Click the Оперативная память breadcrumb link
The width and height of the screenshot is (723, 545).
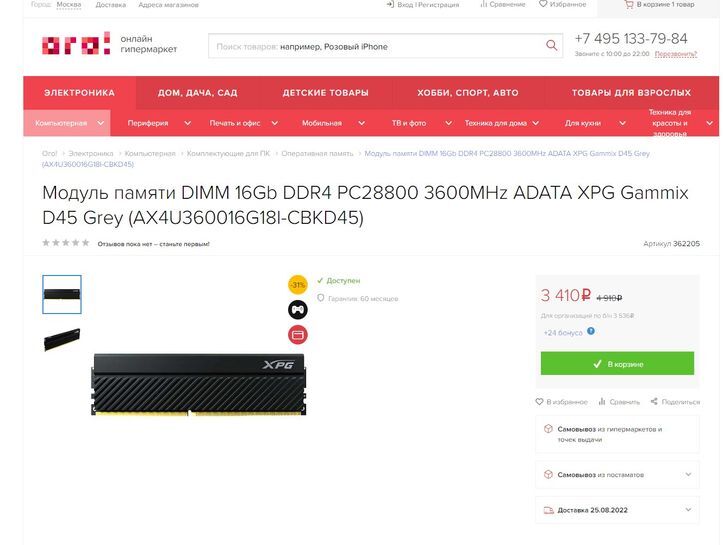317,154
